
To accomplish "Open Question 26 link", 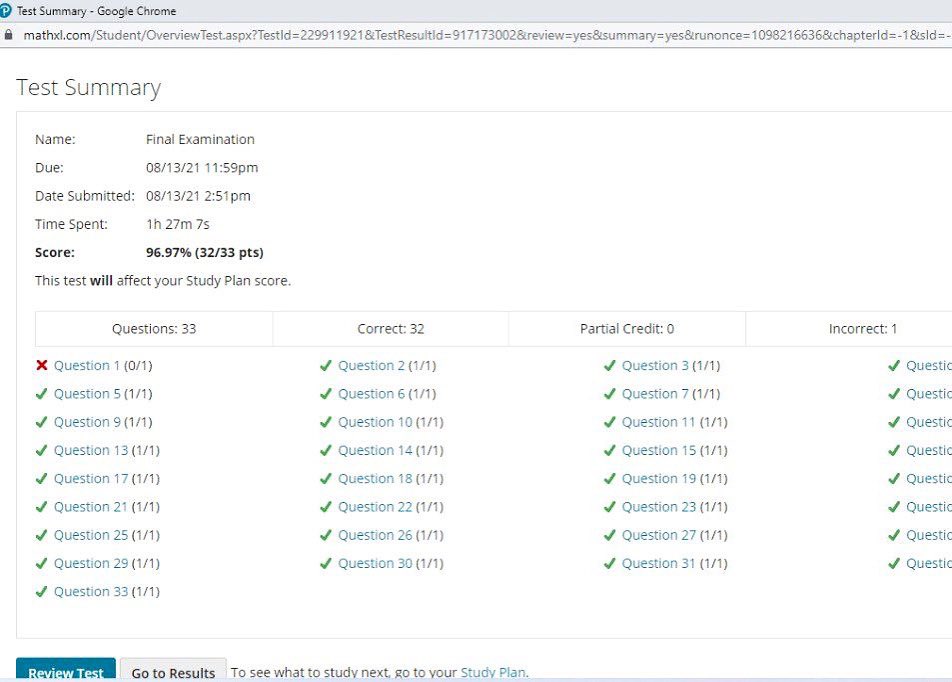I will (375, 536).
